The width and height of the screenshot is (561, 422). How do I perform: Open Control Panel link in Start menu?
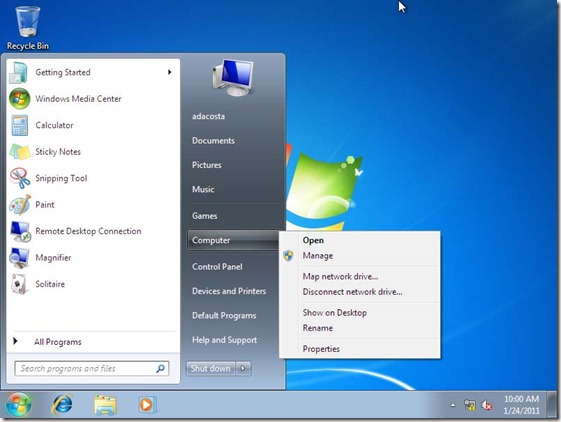pyautogui.click(x=217, y=267)
